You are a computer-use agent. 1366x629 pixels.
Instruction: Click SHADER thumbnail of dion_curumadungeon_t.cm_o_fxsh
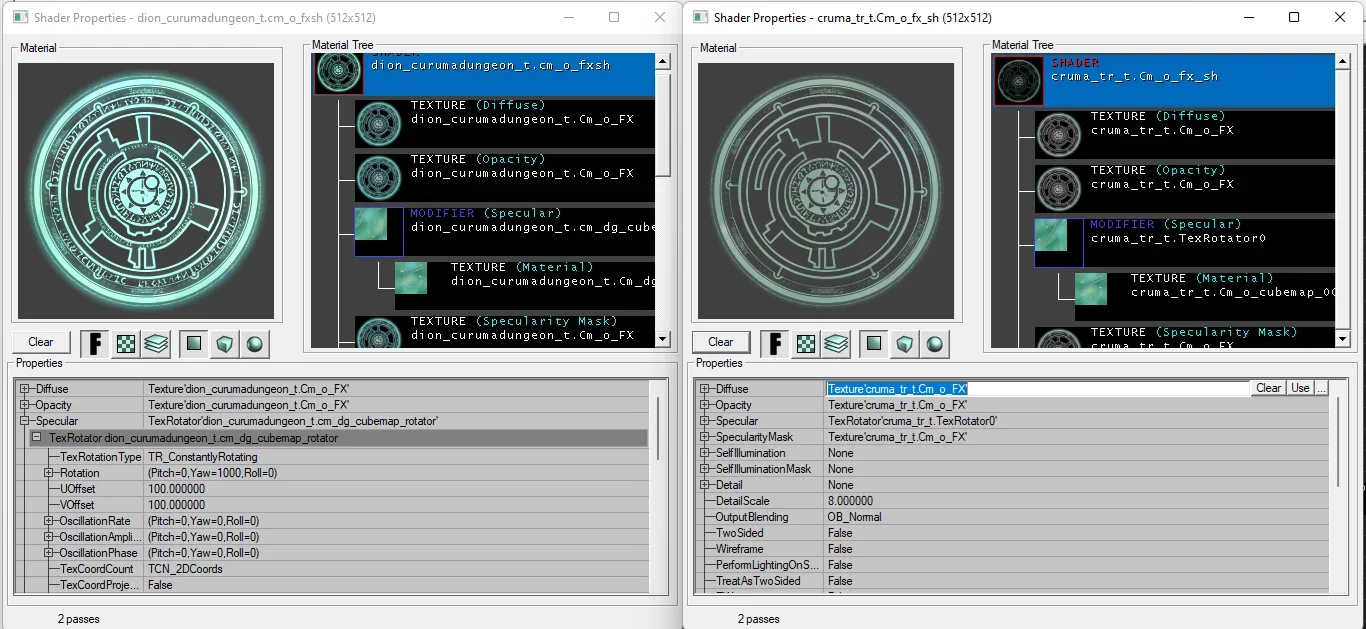pyautogui.click(x=339, y=74)
